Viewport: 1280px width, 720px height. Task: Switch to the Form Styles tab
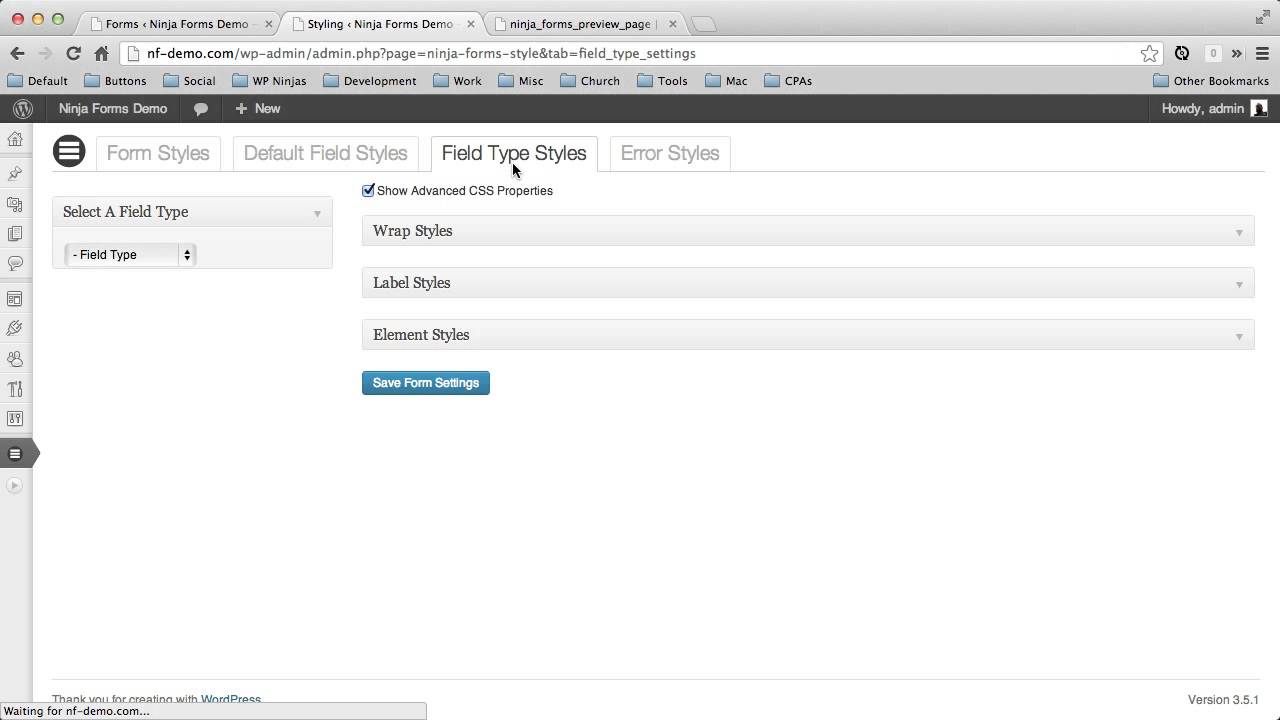(x=158, y=153)
